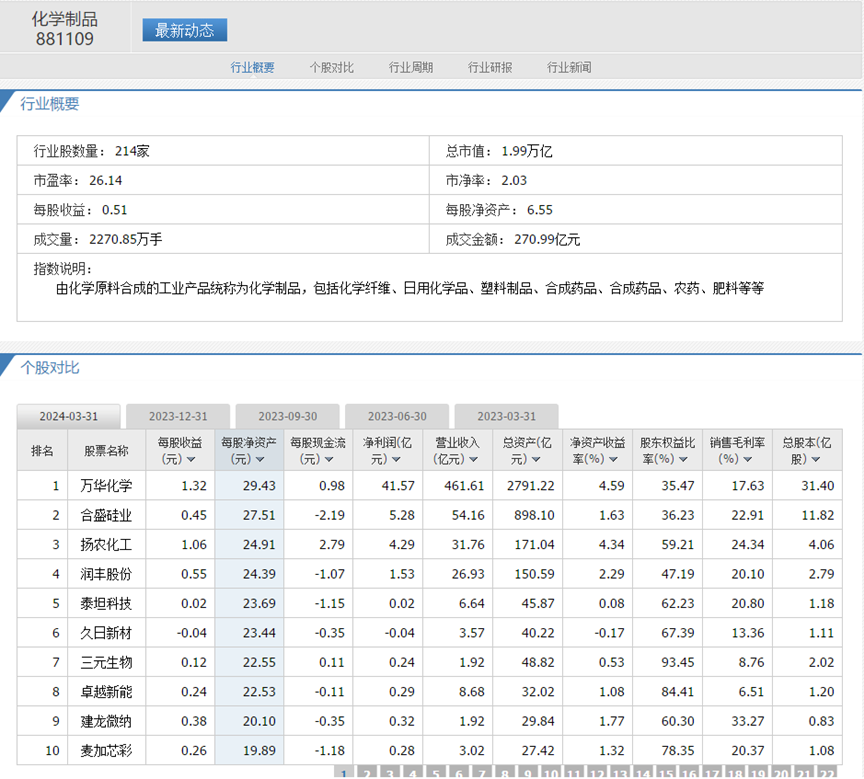Click the 总市值 1.99万亿 entry
This screenshot has height=779, width=864.
tap(499, 151)
